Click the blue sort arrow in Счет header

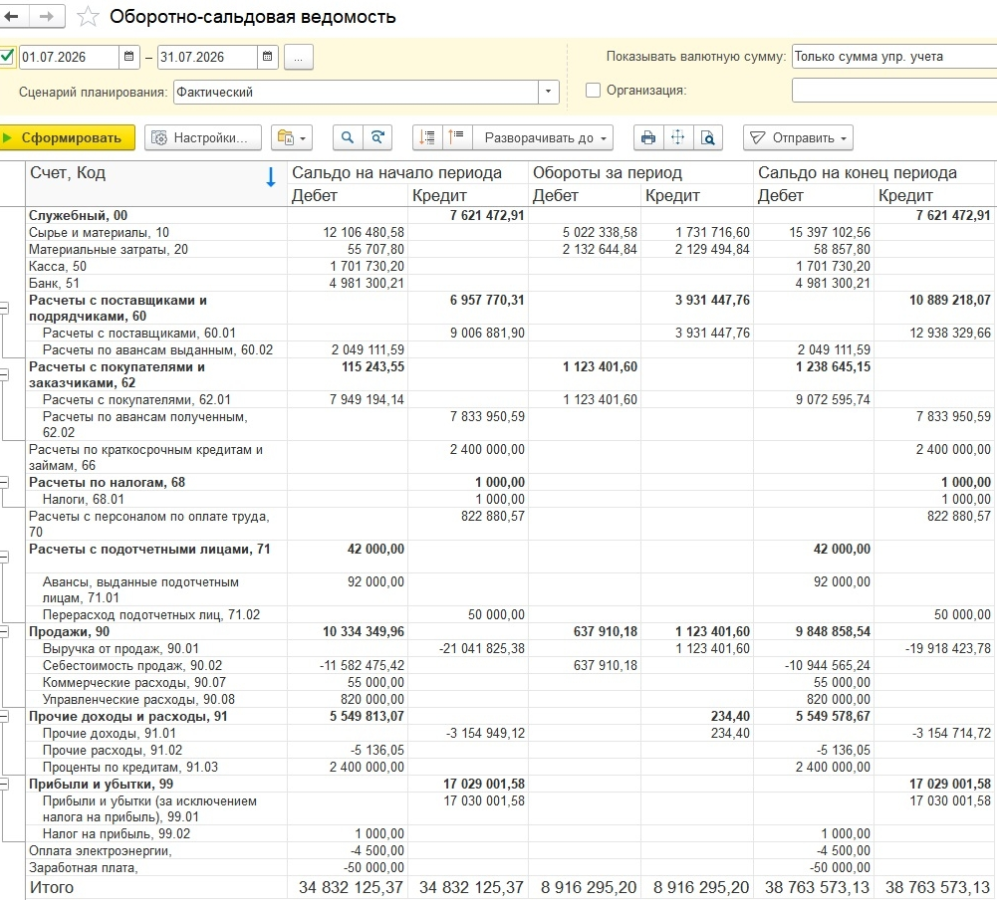pos(270,177)
